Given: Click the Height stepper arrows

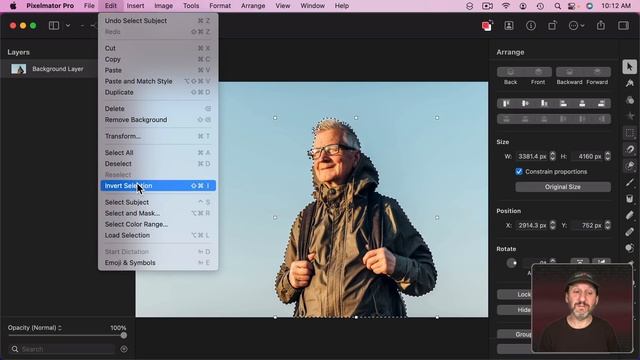Looking at the screenshot, I should tap(608, 156).
